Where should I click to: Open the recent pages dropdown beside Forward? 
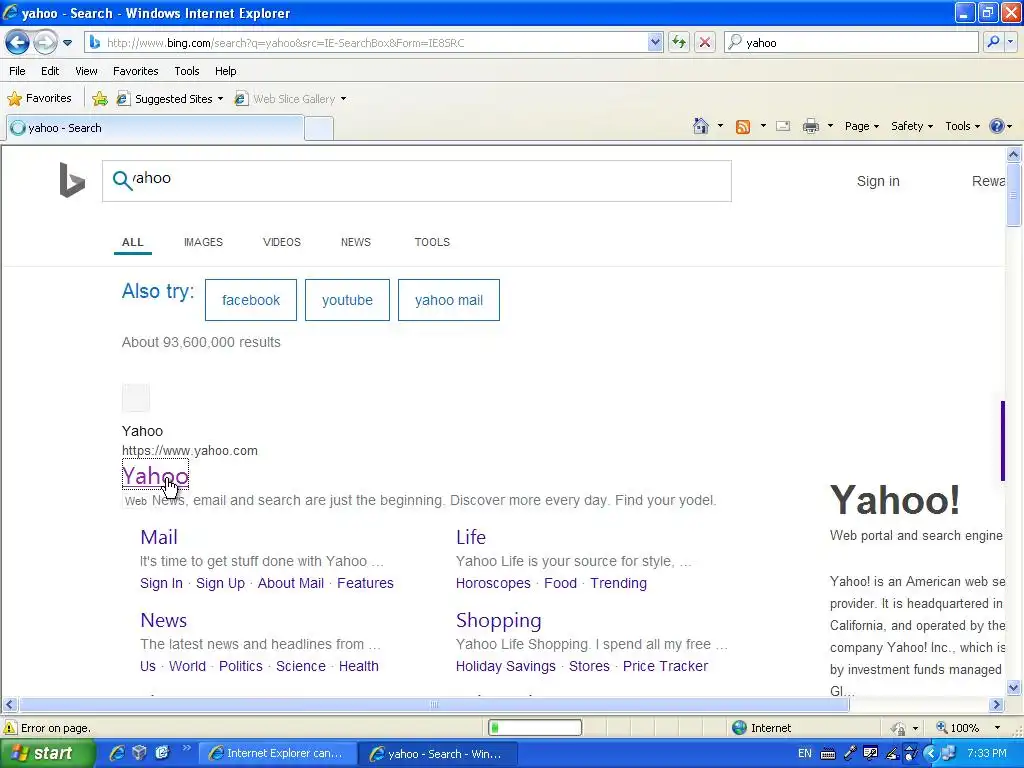(x=67, y=43)
